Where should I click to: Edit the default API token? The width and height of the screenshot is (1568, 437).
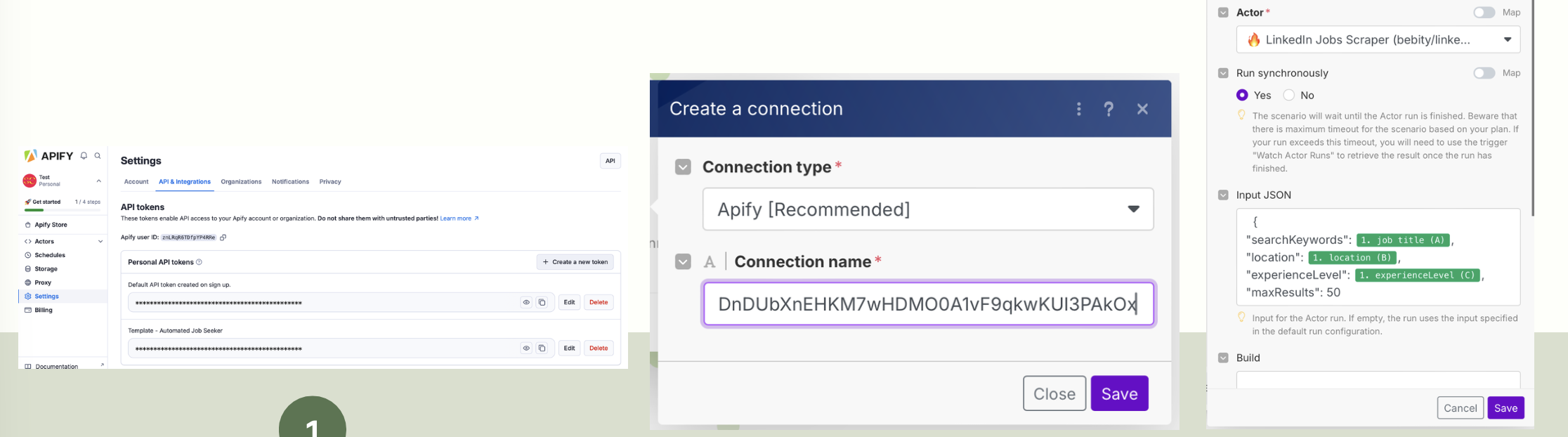click(569, 302)
